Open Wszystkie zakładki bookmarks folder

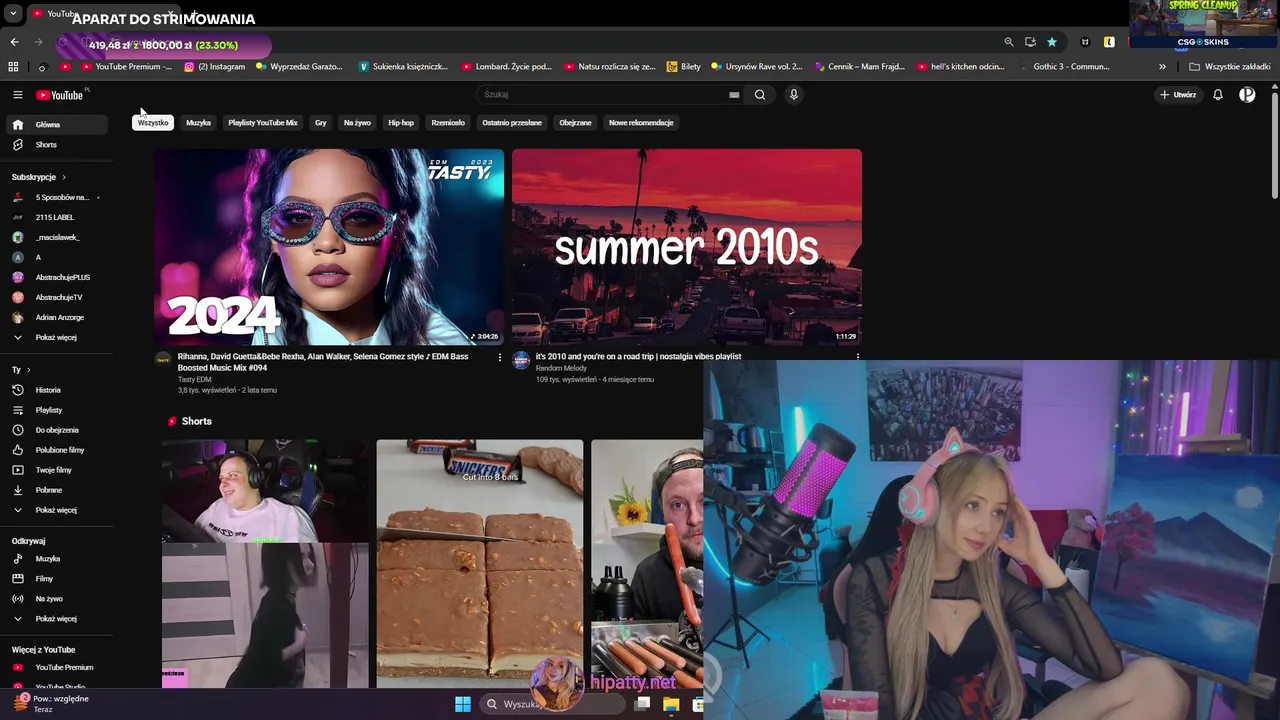[1230, 67]
